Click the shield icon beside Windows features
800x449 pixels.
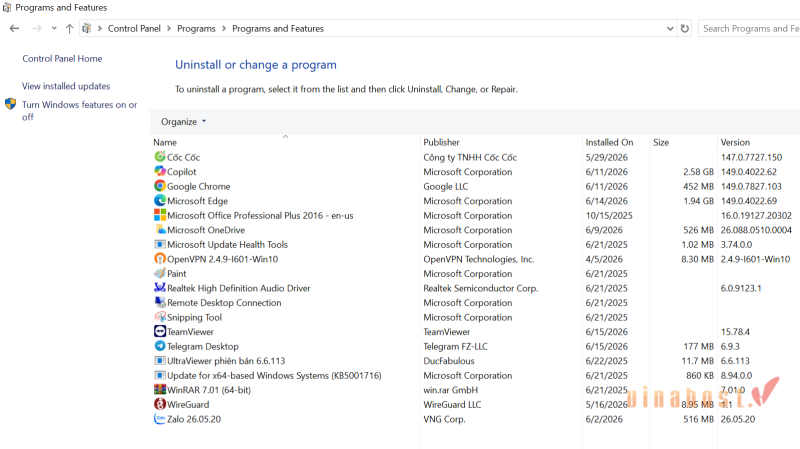(x=10, y=104)
